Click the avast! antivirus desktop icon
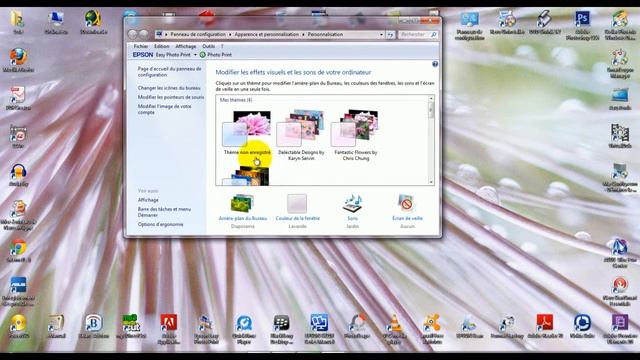 pos(432,329)
